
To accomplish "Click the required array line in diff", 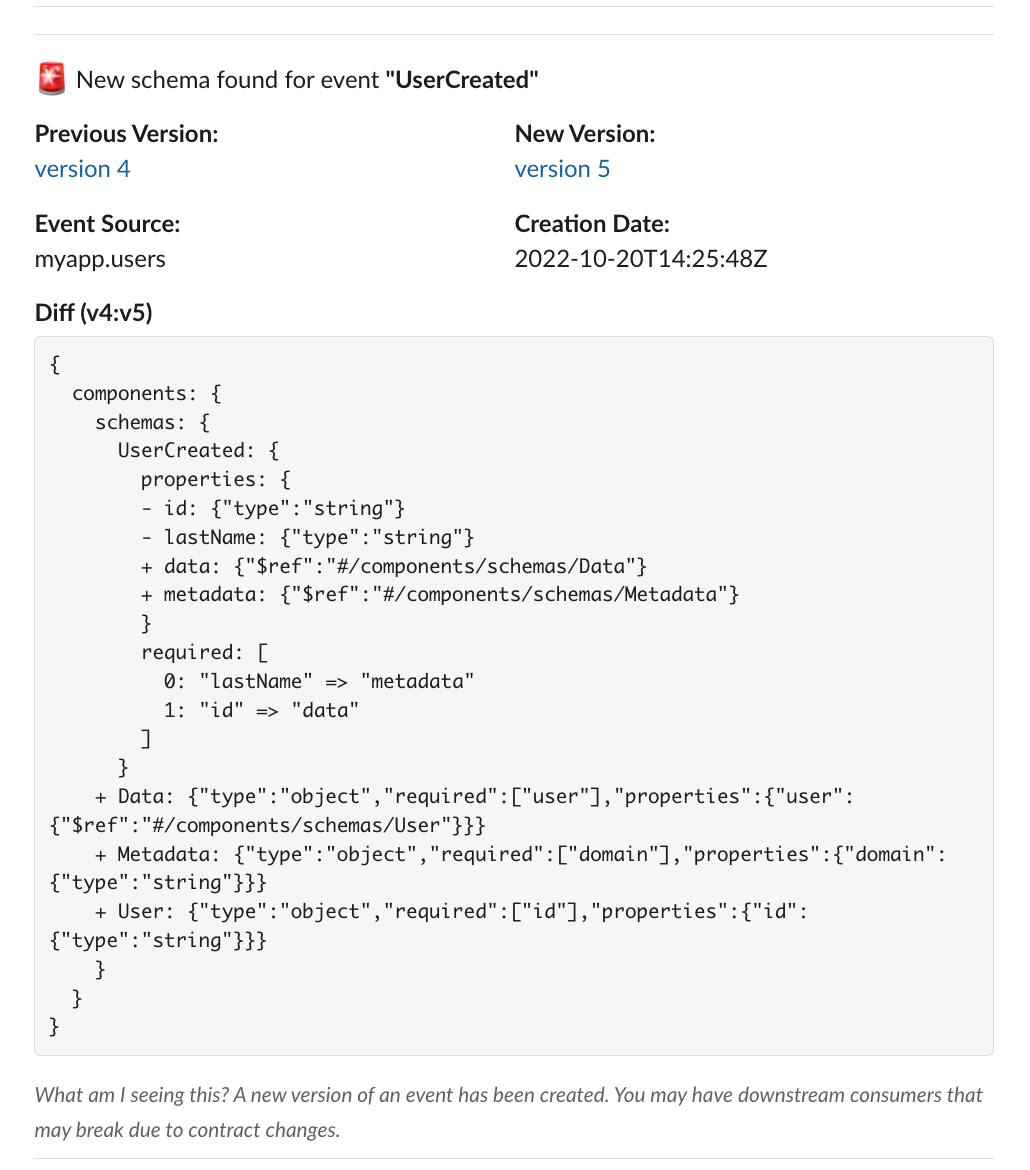I will point(205,652).
